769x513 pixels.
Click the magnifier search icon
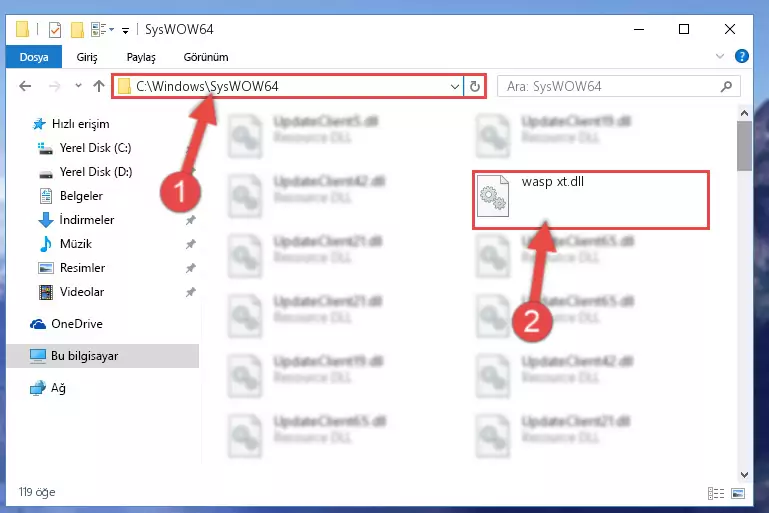click(726, 87)
